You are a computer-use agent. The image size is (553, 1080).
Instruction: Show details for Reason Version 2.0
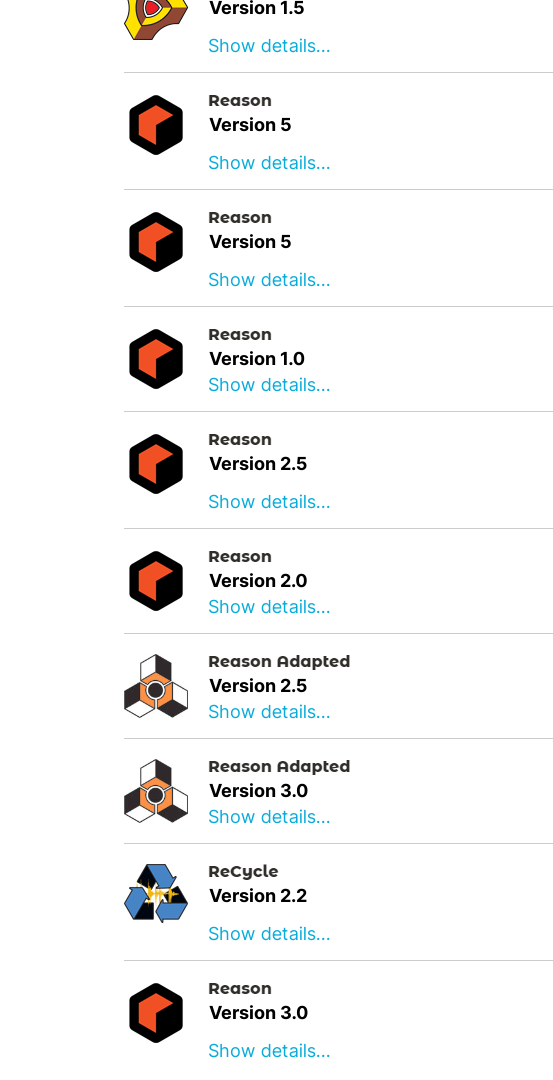pos(269,606)
